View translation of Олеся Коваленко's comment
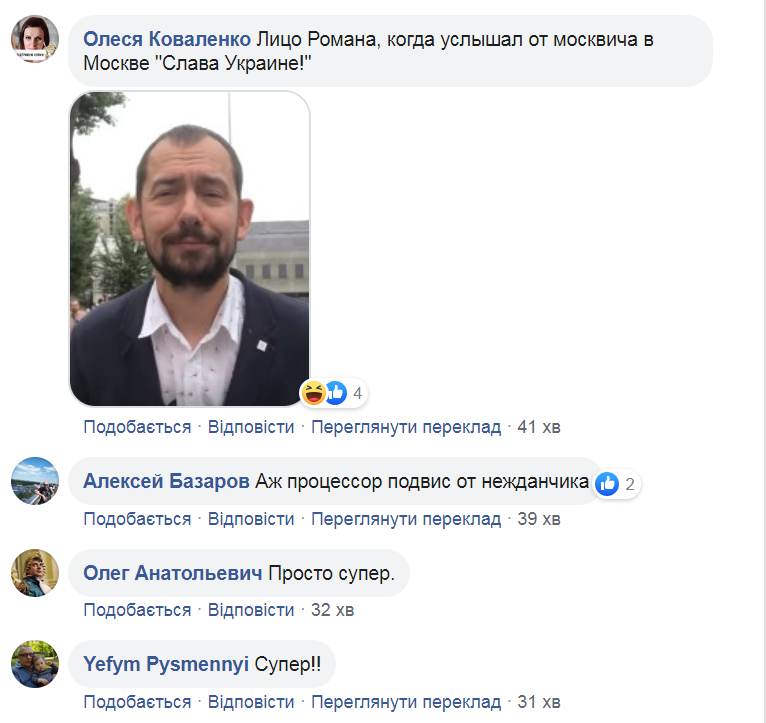766x723 pixels. 406,427
